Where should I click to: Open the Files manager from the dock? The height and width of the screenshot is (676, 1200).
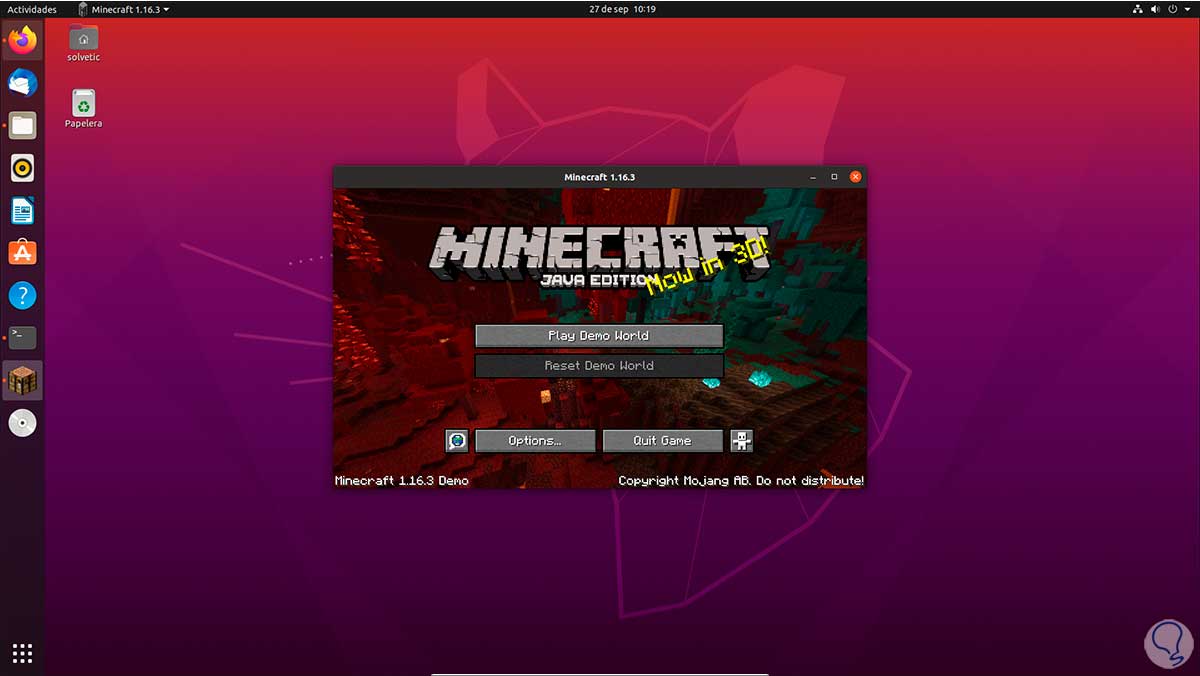click(x=22, y=125)
